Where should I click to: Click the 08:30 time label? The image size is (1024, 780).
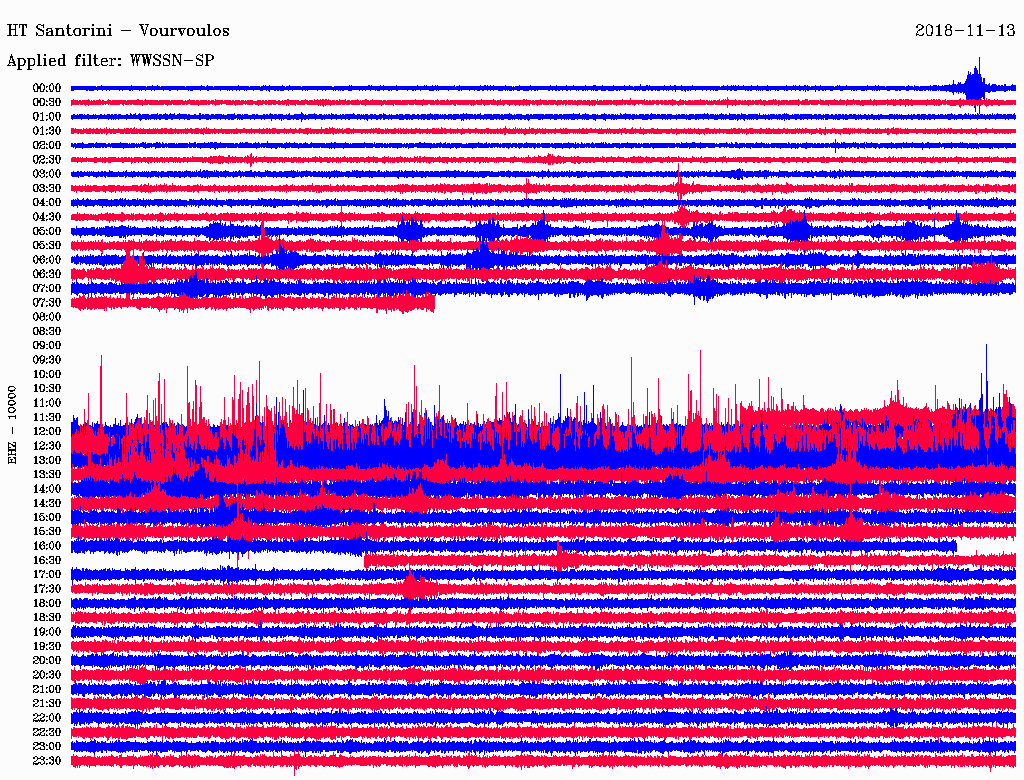point(48,331)
